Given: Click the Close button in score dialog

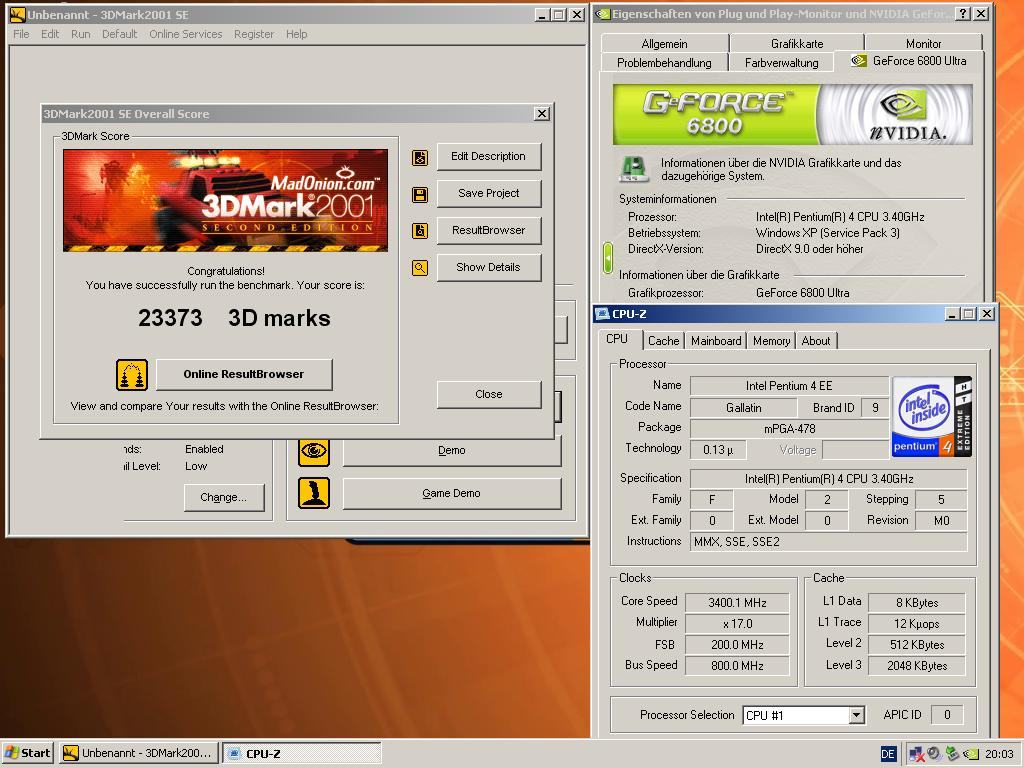Looking at the screenshot, I should [488, 394].
